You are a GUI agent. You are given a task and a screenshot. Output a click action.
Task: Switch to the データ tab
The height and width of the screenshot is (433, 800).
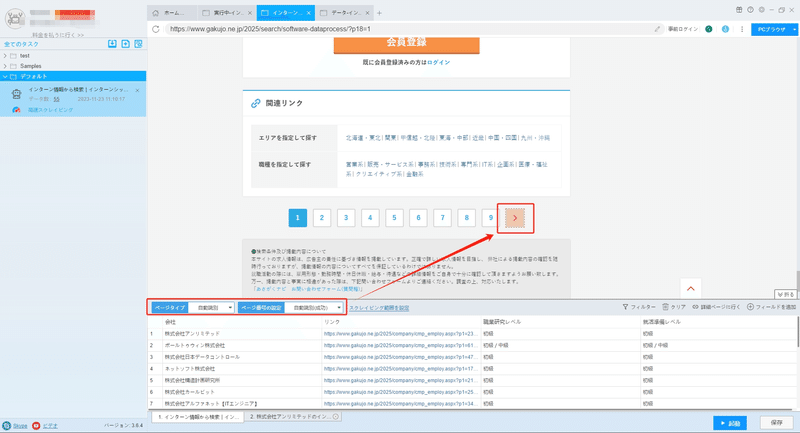(342, 13)
